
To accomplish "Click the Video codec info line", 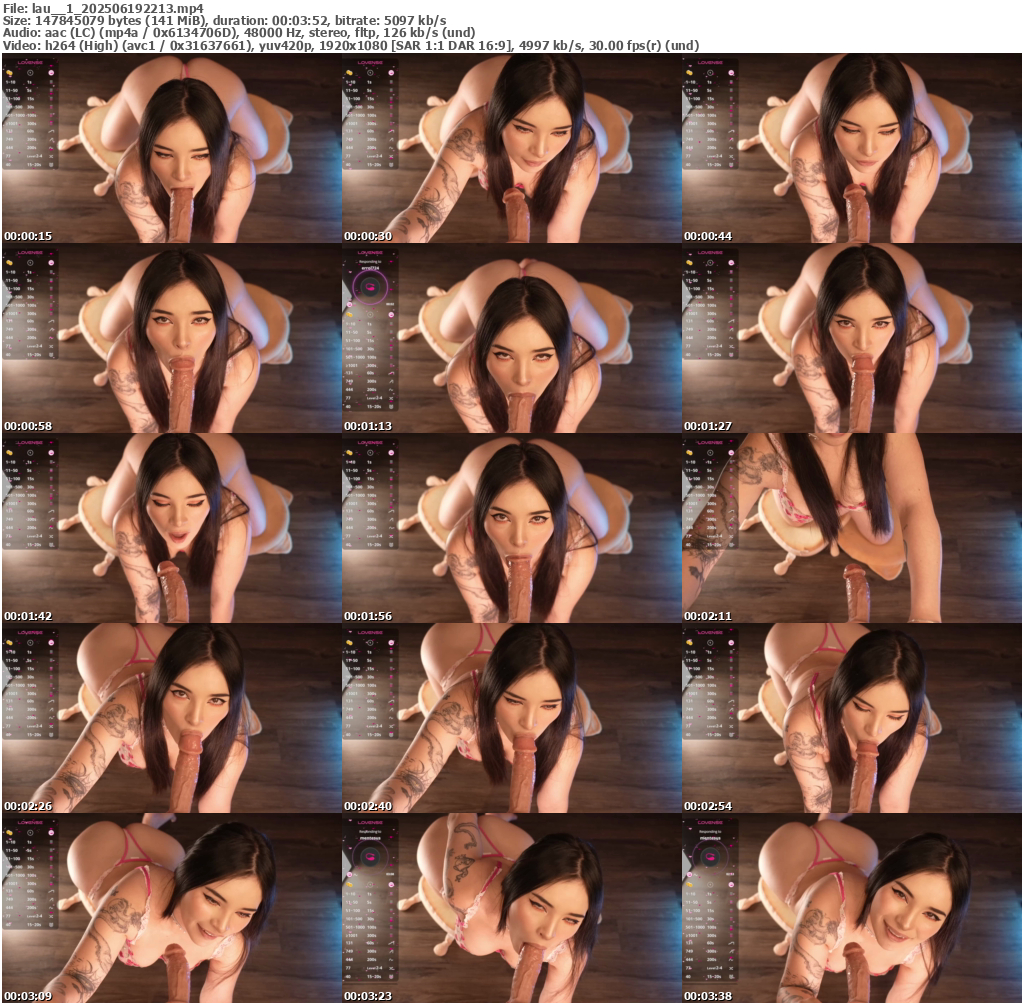I will pos(350,46).
